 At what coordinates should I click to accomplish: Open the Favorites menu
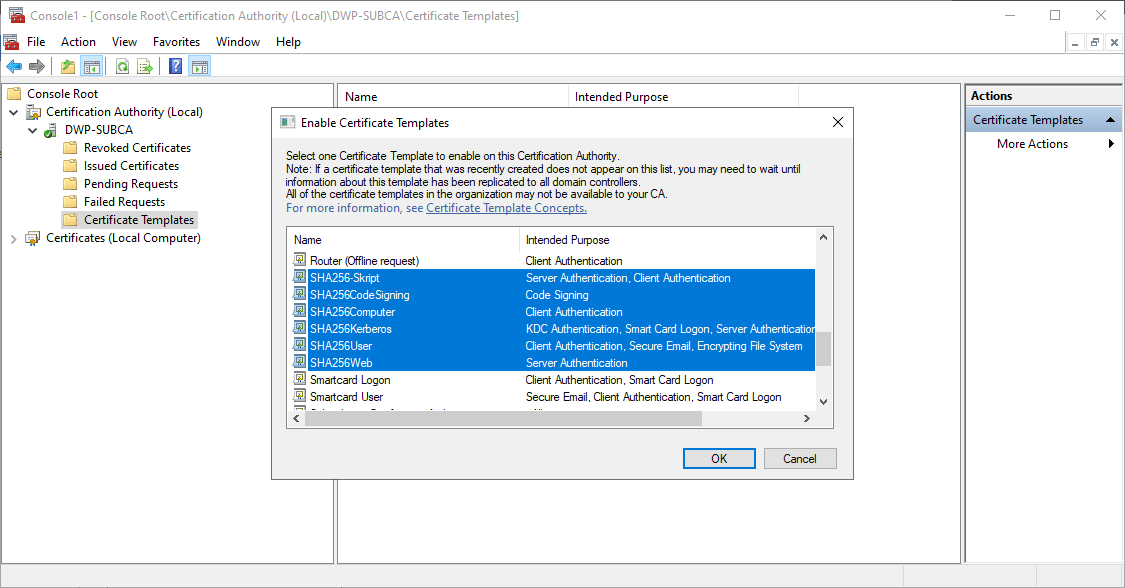pos(176,42)
